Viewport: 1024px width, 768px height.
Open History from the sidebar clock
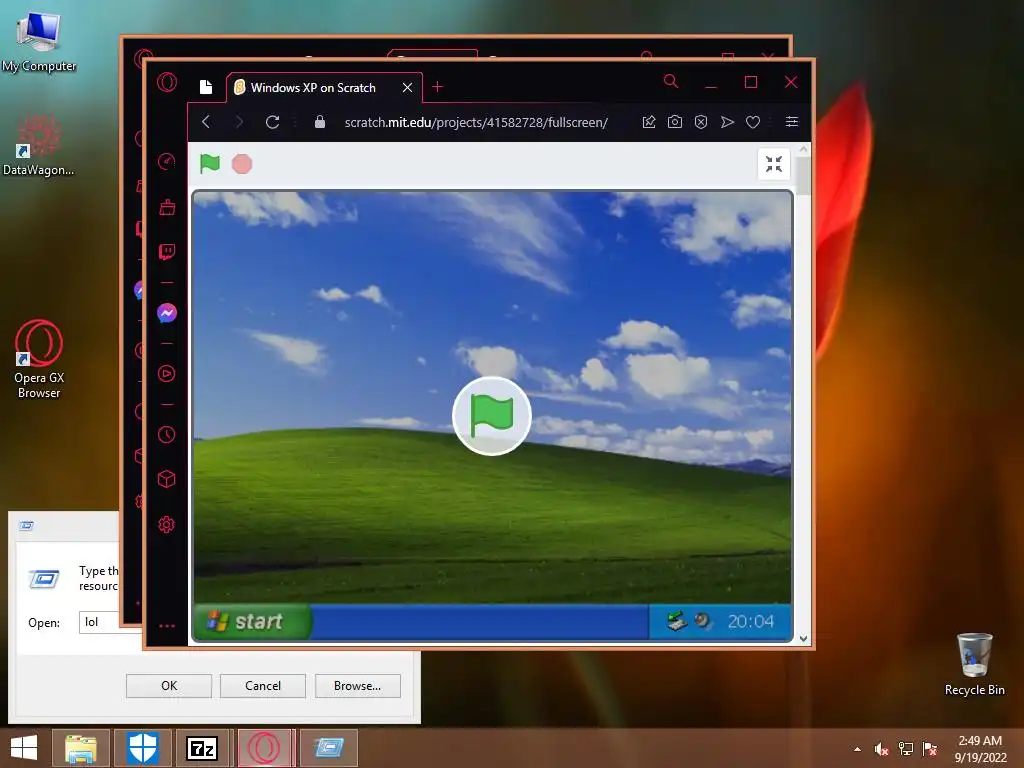click(167, 434)
